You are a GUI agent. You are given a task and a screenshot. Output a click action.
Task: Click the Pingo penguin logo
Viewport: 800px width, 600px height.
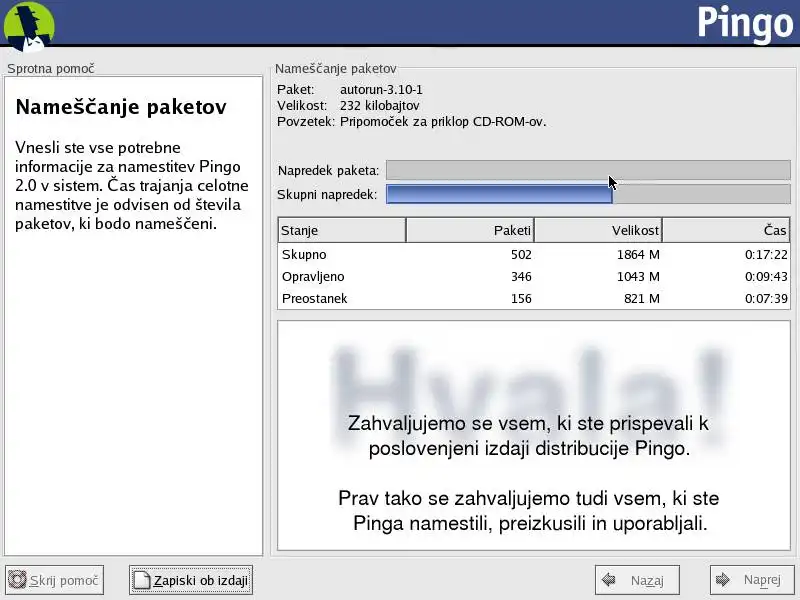(x=29, y=26)
